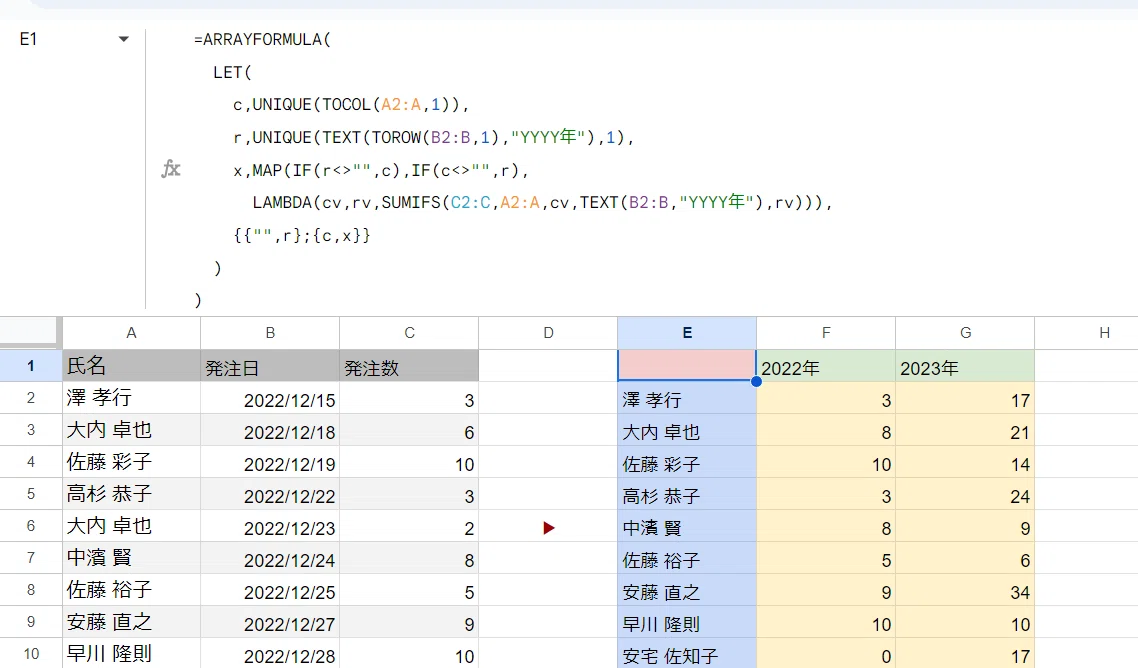Click date cell 2022/12/23
1138x668 pixels.
point(270,526)
